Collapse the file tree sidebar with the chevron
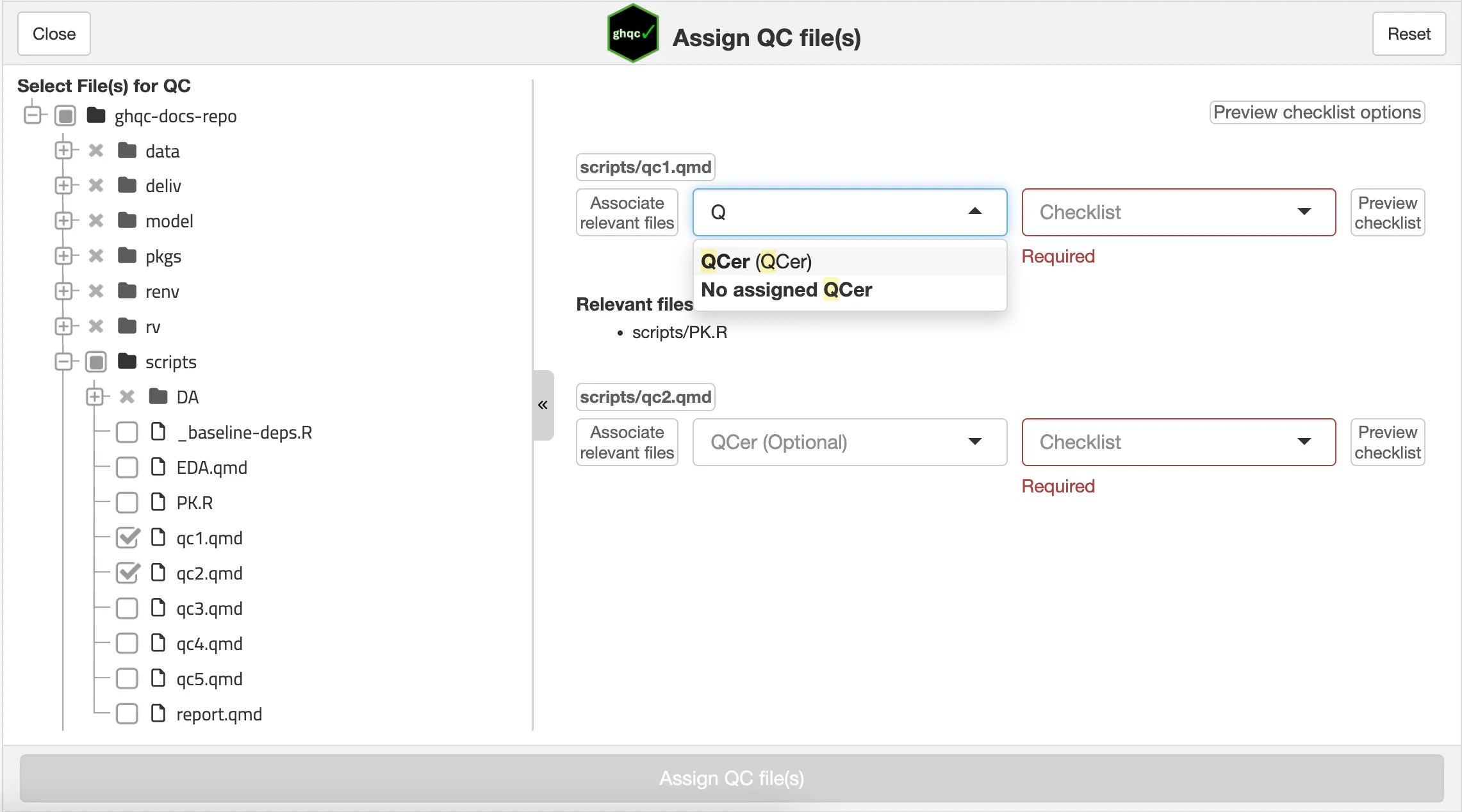The height and width of the screenshot is (812, 1462). (543, 405)
